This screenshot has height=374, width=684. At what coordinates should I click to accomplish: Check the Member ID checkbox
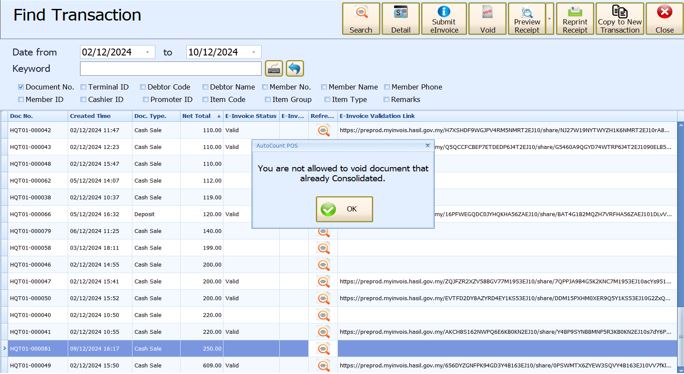[x=21, y=100]
